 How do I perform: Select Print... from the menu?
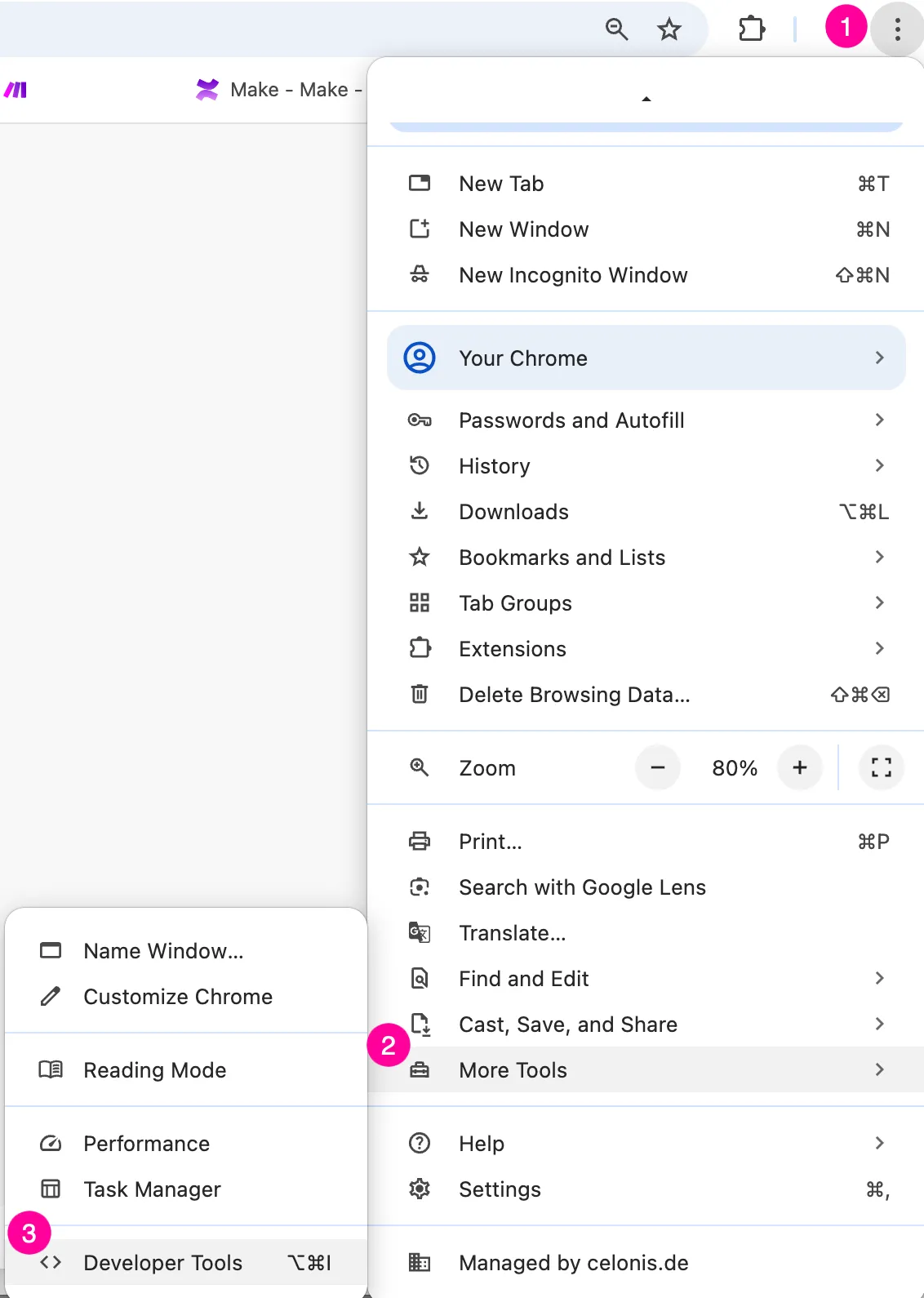(646, 842)
